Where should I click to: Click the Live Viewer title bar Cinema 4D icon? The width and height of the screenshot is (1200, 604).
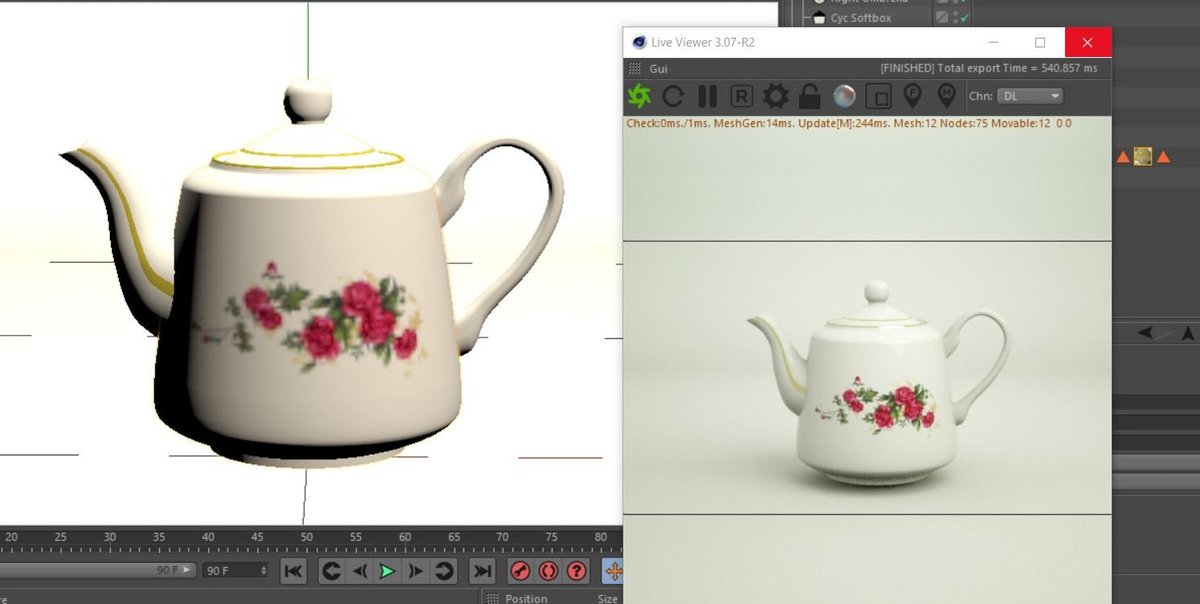(x=639, y=42)
